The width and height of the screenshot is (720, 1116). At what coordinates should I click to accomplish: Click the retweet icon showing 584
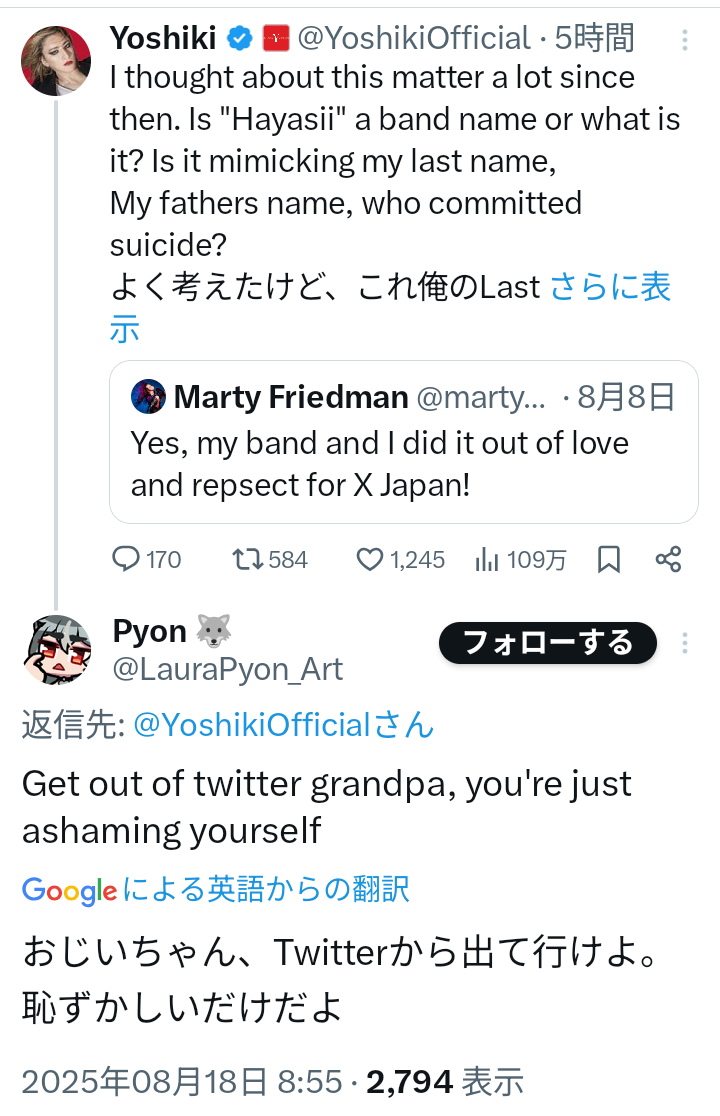point(244,559)
